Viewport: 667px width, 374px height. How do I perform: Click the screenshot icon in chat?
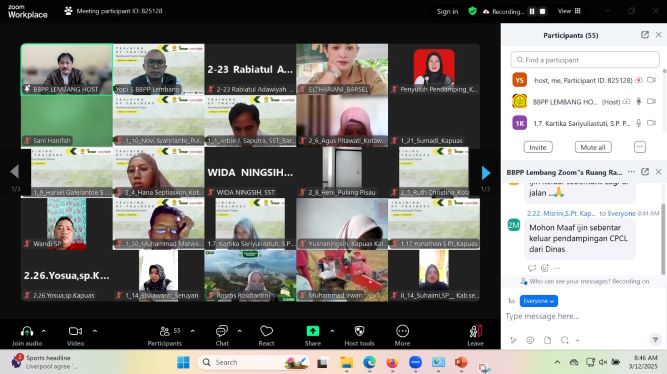pos(564,340)
